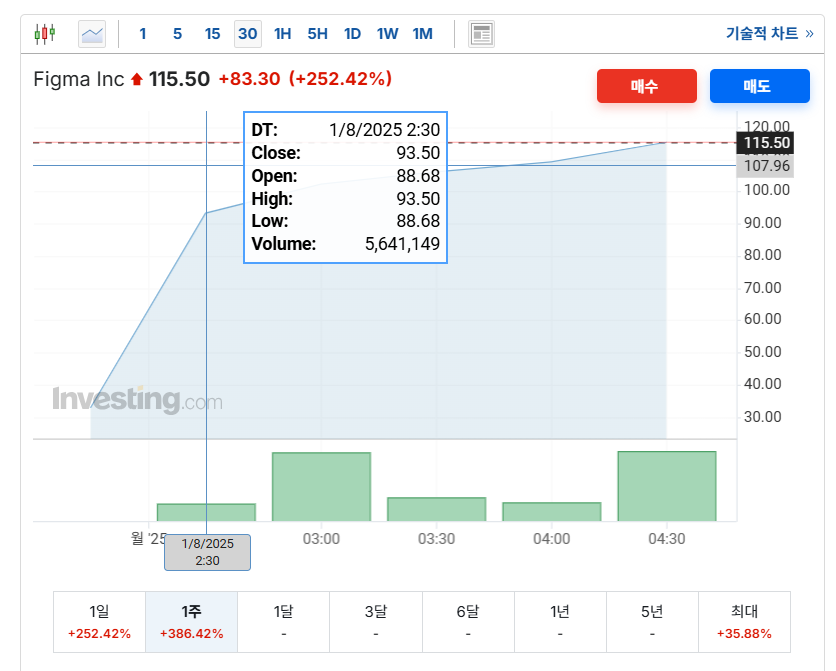
Task: Set chart interval to 1 minute
Action: (x=142, y=34)
